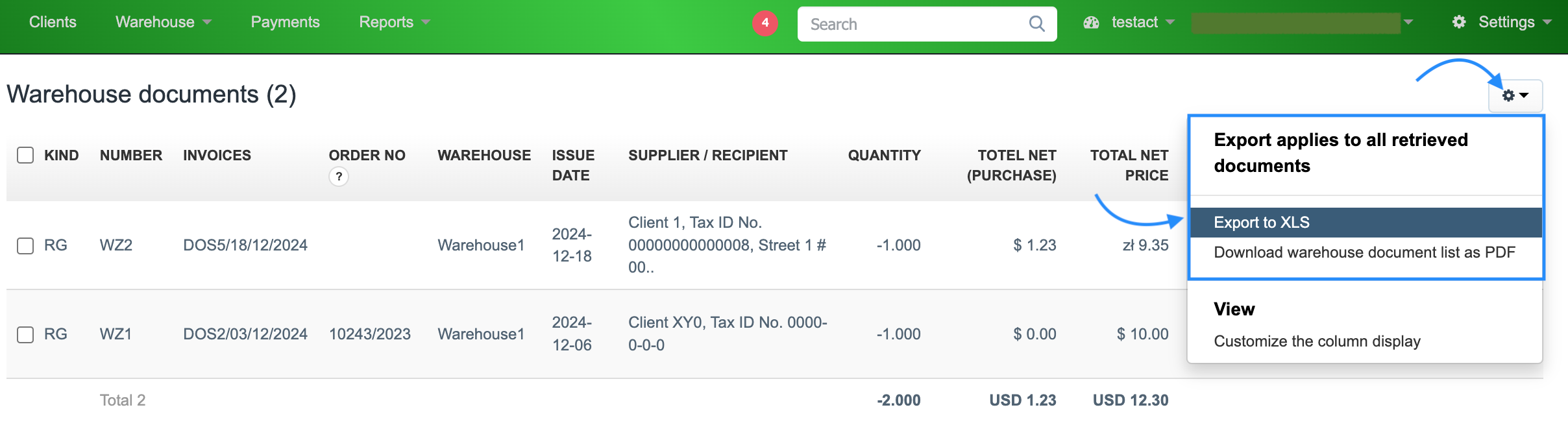Screen dimensions: 1568x427
Task: Open the blurred account name dropdown arrow
Action: (x=1408, y=22)
